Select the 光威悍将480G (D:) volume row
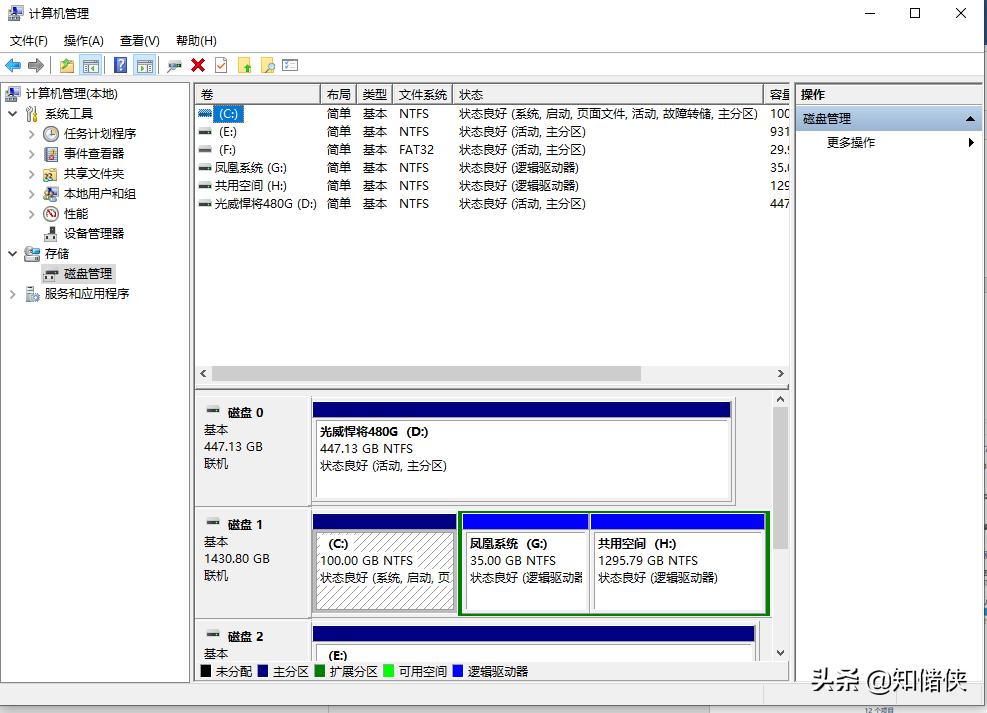Viewport: 987px width, 713px height. [492, 204]
